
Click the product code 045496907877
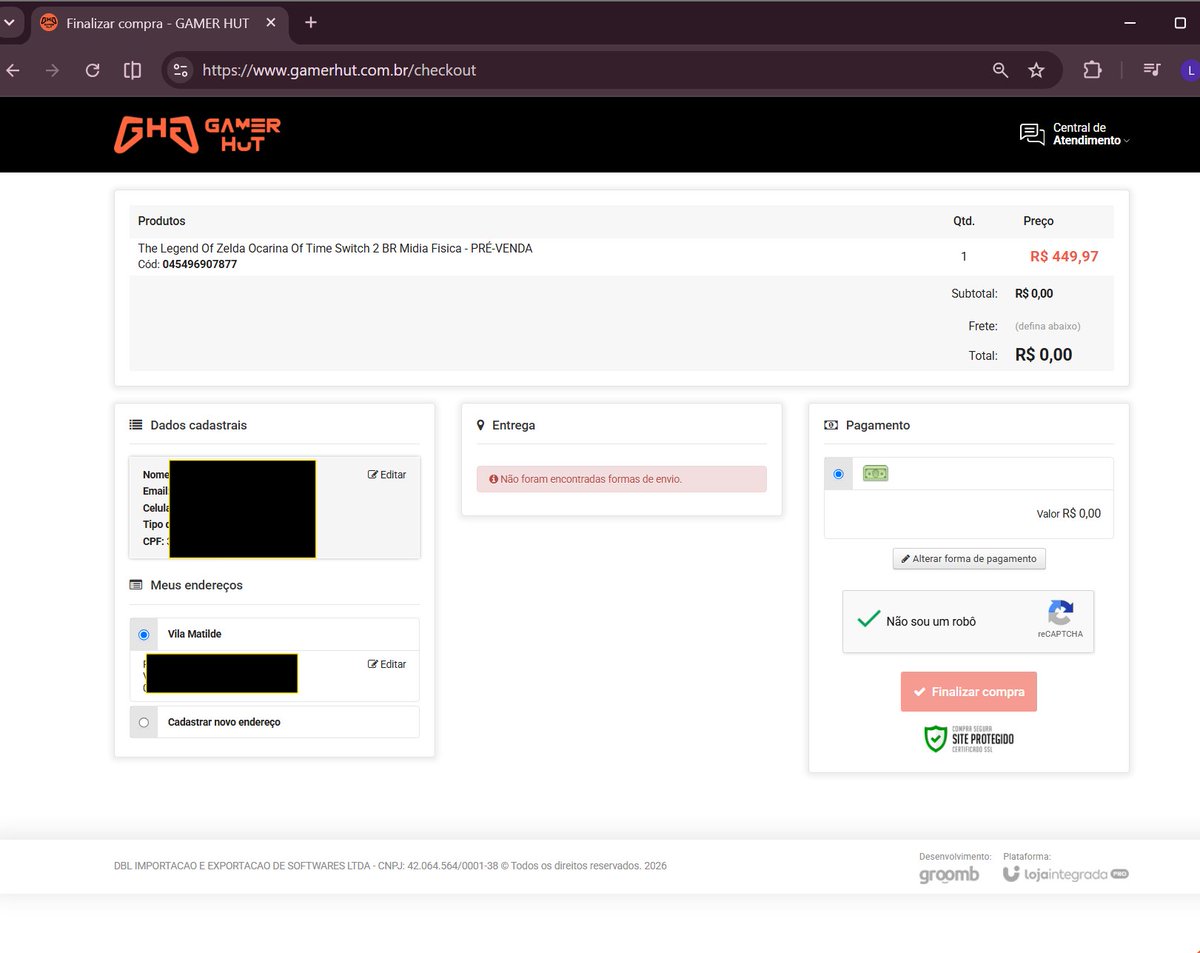(200, 265)
